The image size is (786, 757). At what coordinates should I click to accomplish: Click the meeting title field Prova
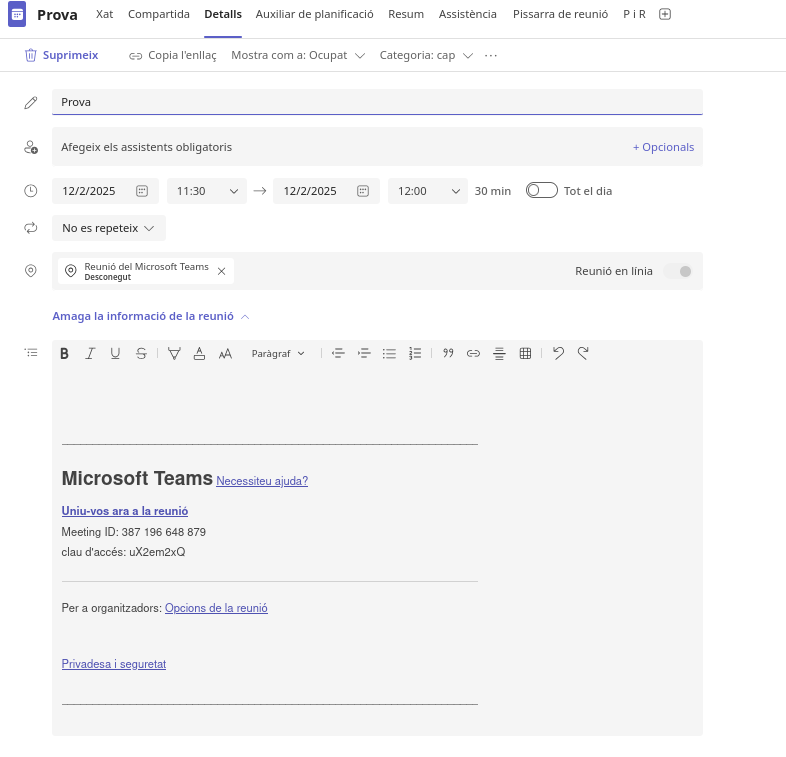point(377,102)
